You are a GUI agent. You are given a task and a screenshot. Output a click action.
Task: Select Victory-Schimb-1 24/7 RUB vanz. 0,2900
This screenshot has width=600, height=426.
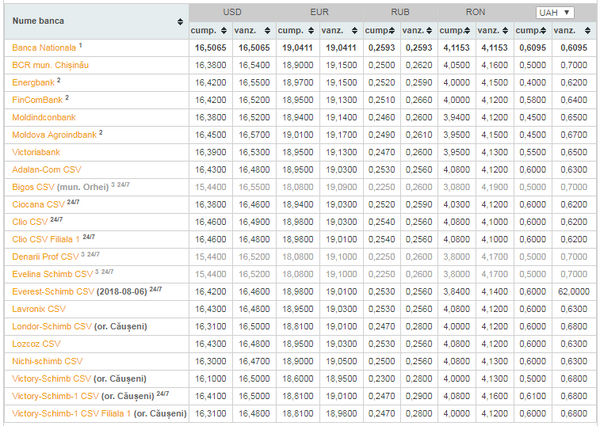point(419,396)
